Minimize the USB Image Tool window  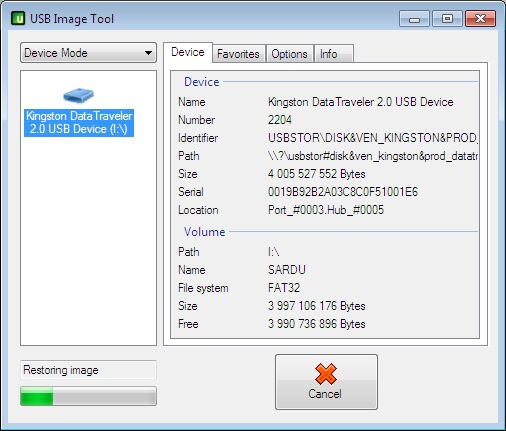[414, 19]
